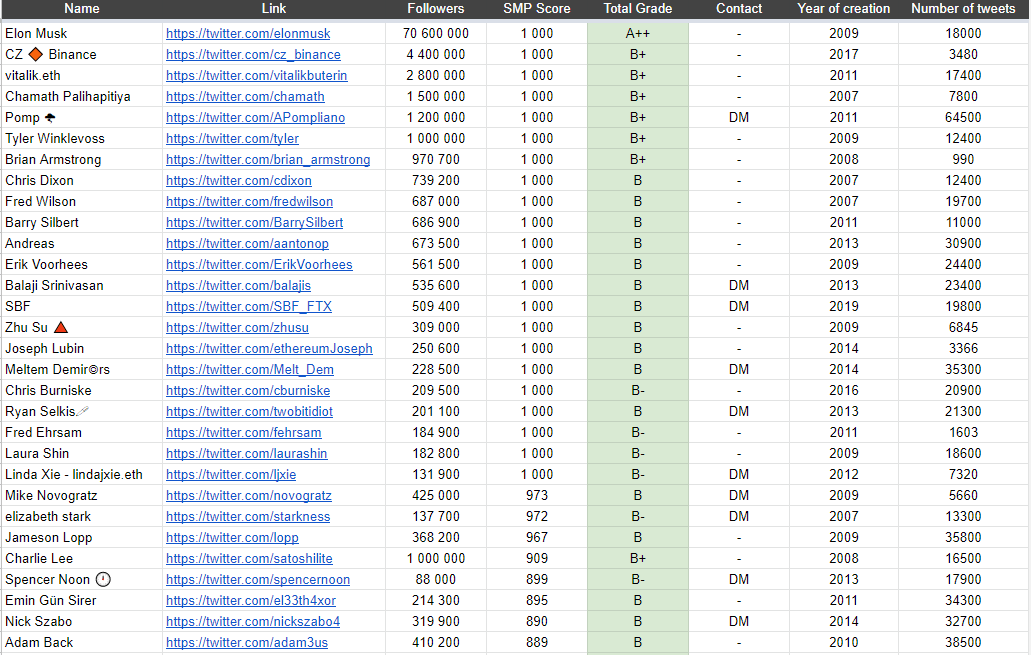
Task: Open the ethereumJoseph Twitter link
Action: click(x=269, y=349)
